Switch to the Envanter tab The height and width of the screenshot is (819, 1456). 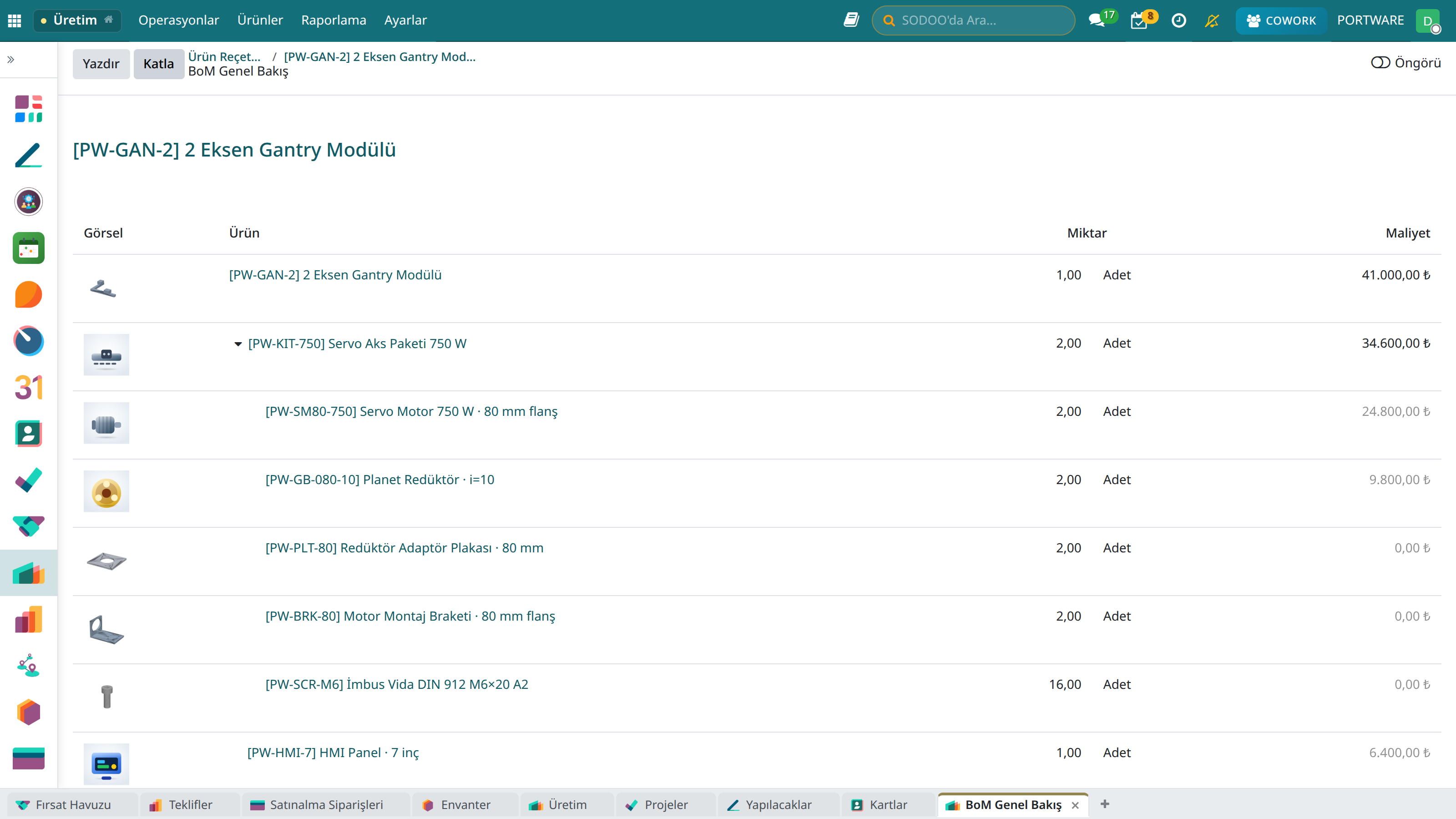465,804
